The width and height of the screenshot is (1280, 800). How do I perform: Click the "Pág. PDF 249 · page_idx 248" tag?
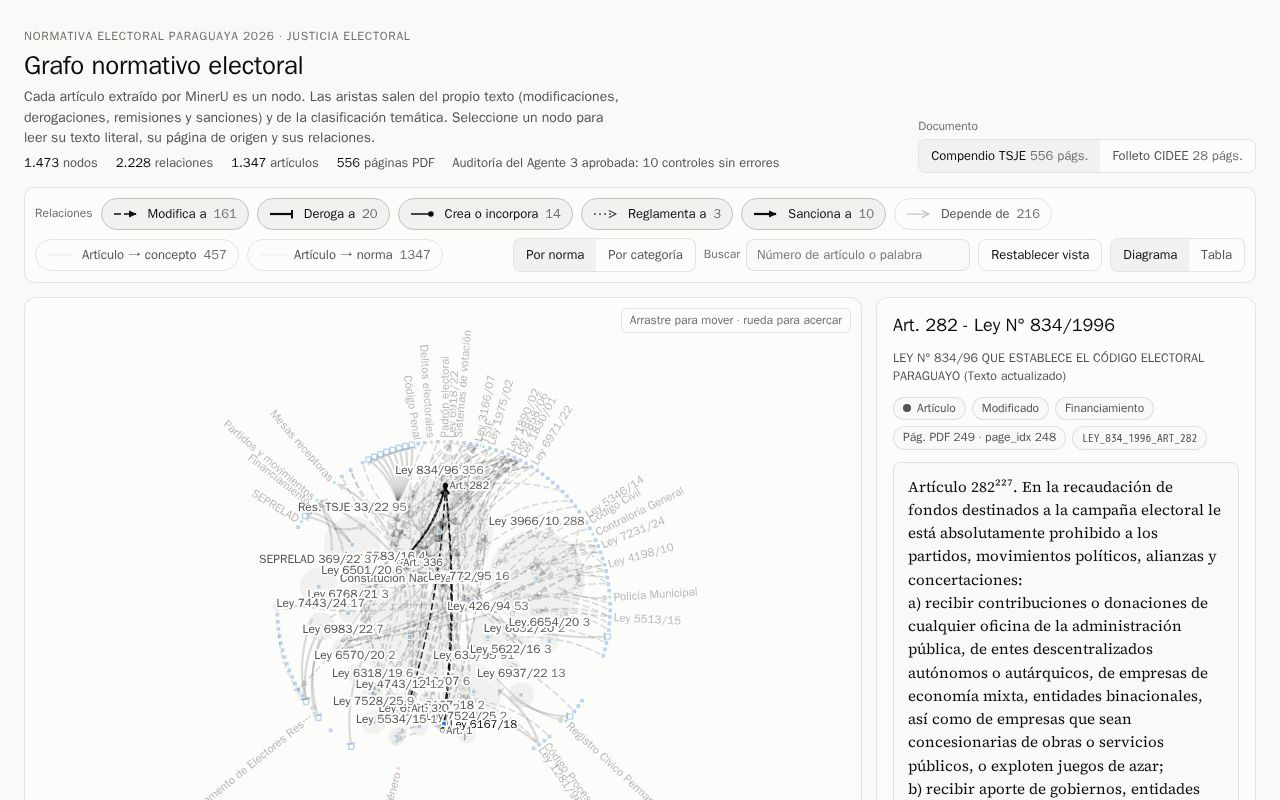click(979, 438)
